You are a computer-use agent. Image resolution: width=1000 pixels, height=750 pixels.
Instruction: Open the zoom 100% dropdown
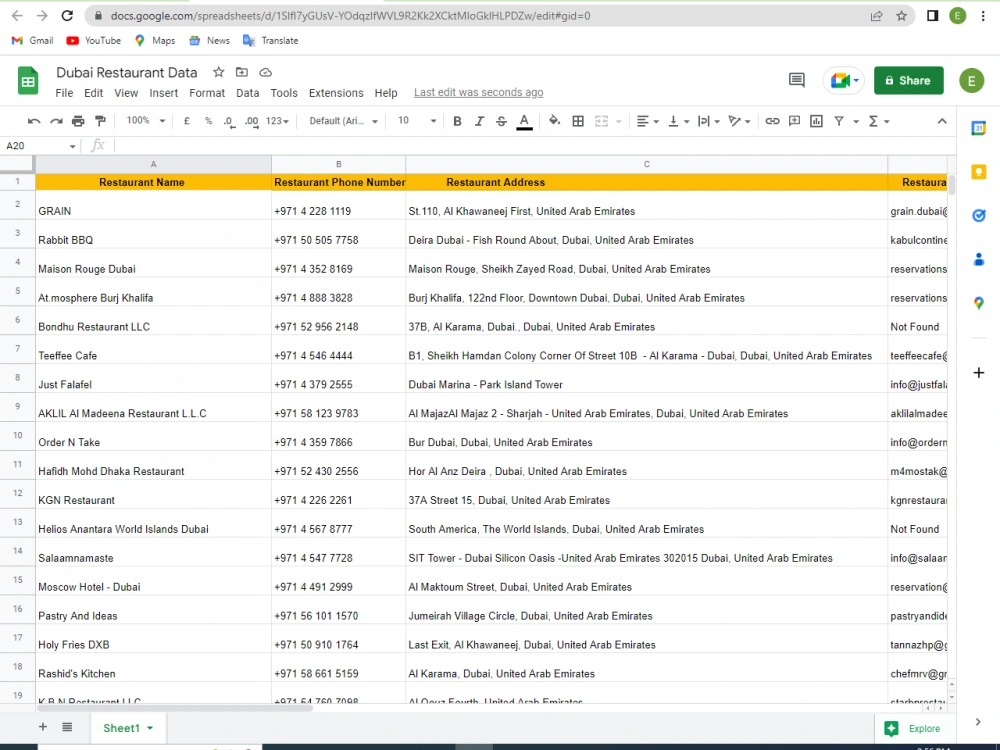145,121
